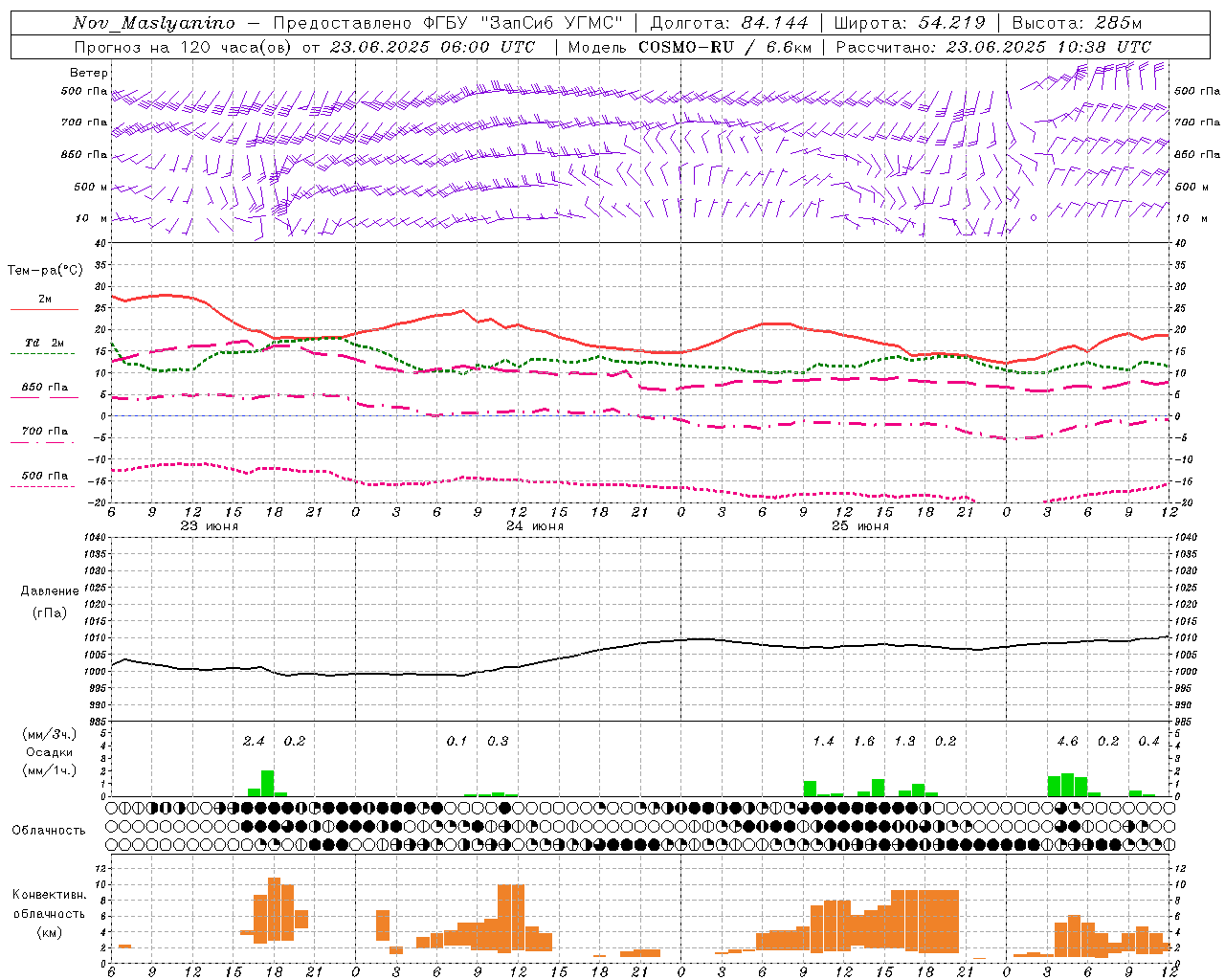Image resolution: width=1225 pixels, height=980 pixels.
Task: Click the Ветер wind panel label
Action: [88, 73]
